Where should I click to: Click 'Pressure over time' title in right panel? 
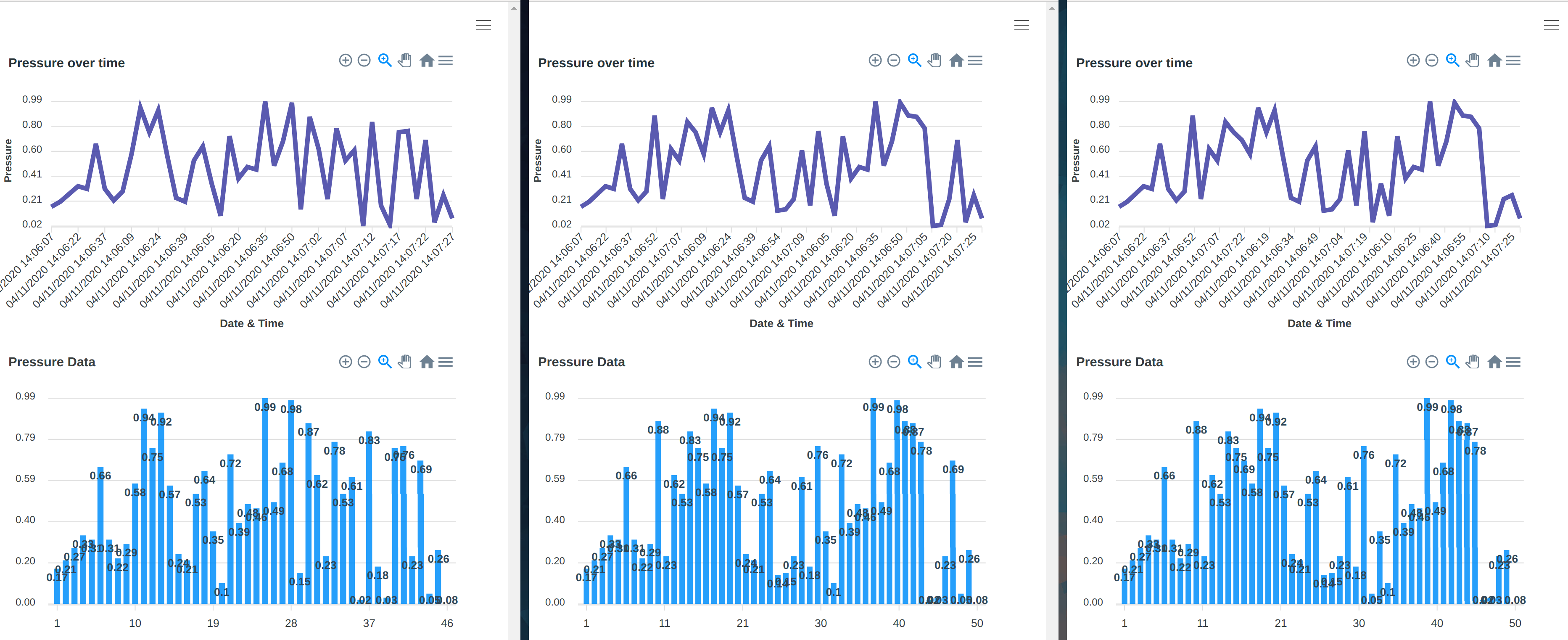click(1134, 63)
